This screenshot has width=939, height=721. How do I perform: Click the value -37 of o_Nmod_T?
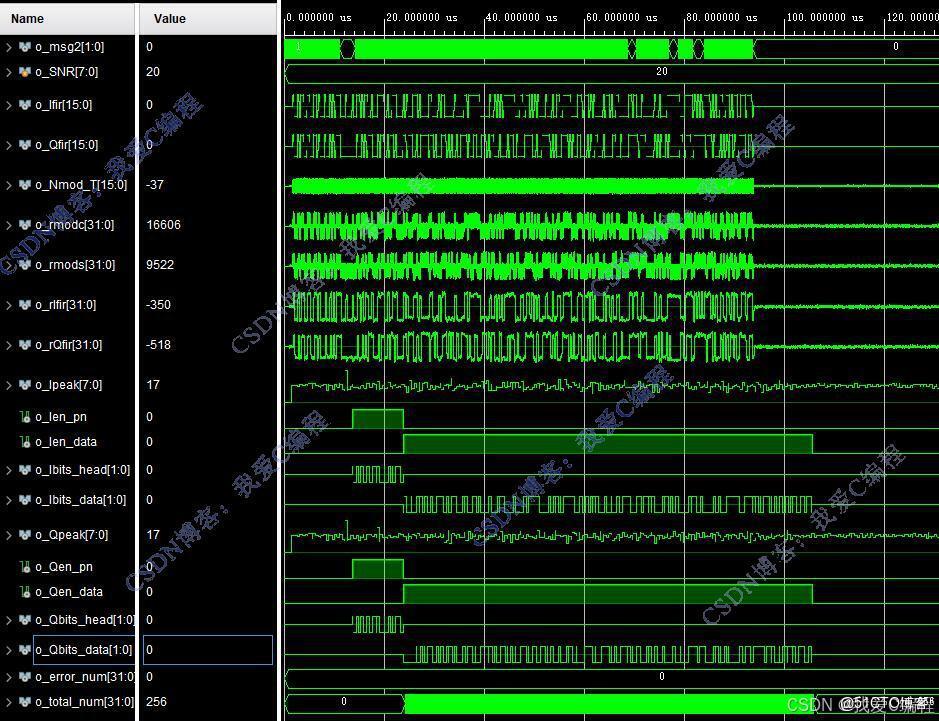click(x=155, y=185)
